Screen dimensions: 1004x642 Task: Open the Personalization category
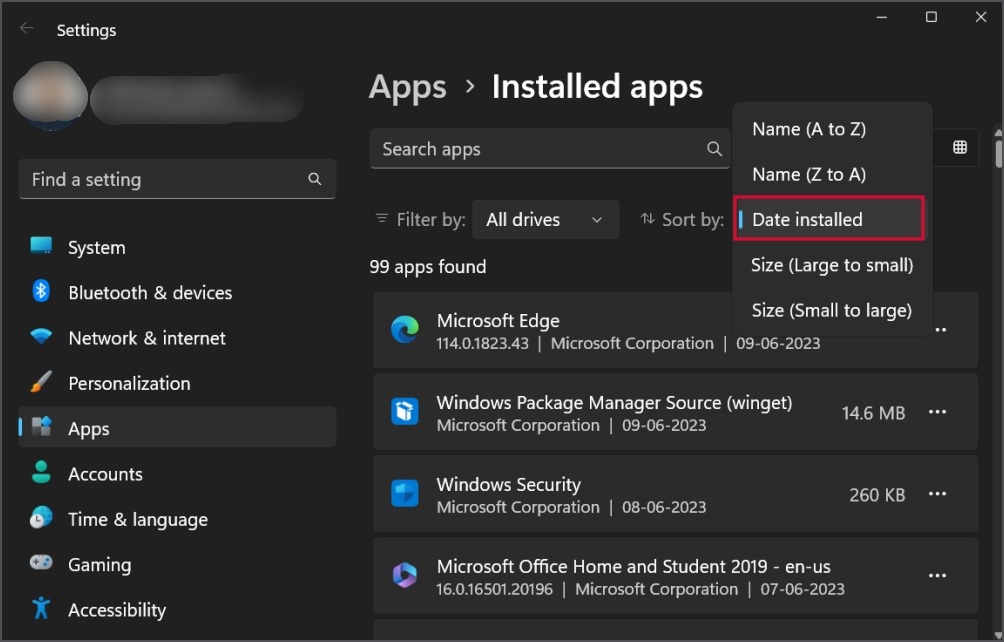pos(177,383)
